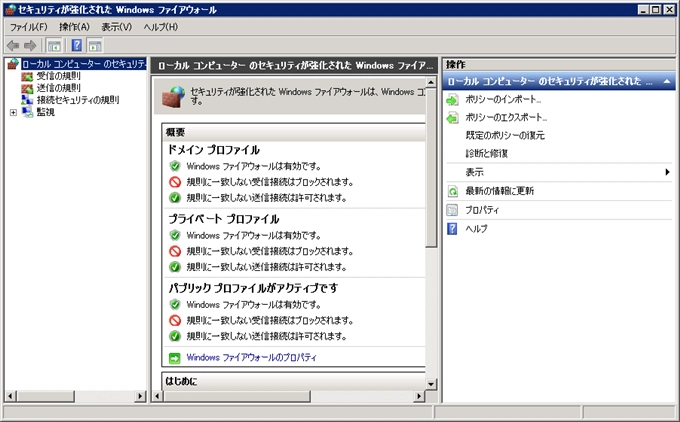Image resolution: width=680 pixels, height=422 pixels.
Task: Click the green check icon under プライベート プロファイル
Action: [175, 267]
